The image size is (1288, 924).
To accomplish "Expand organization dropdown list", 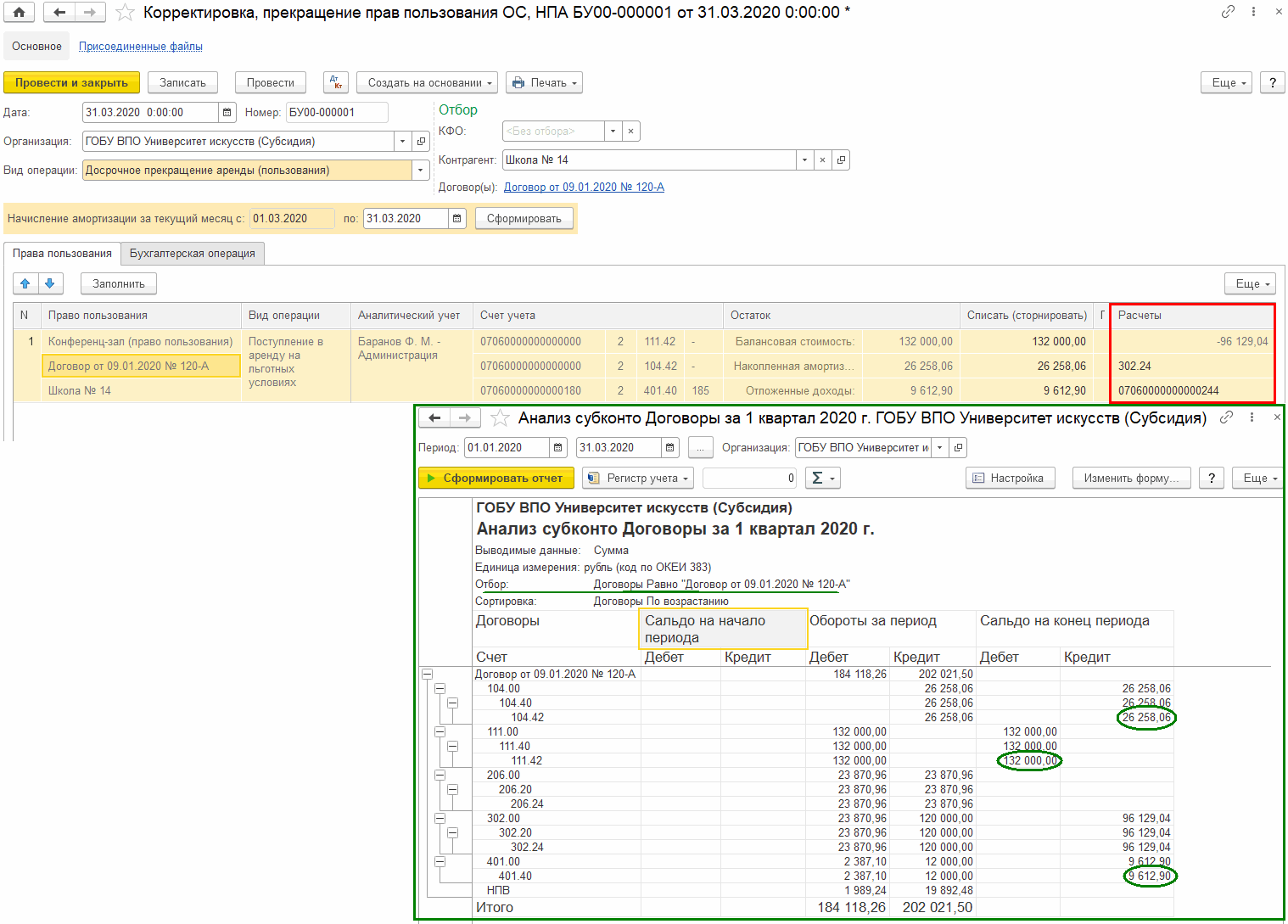I will coord(403,142).
